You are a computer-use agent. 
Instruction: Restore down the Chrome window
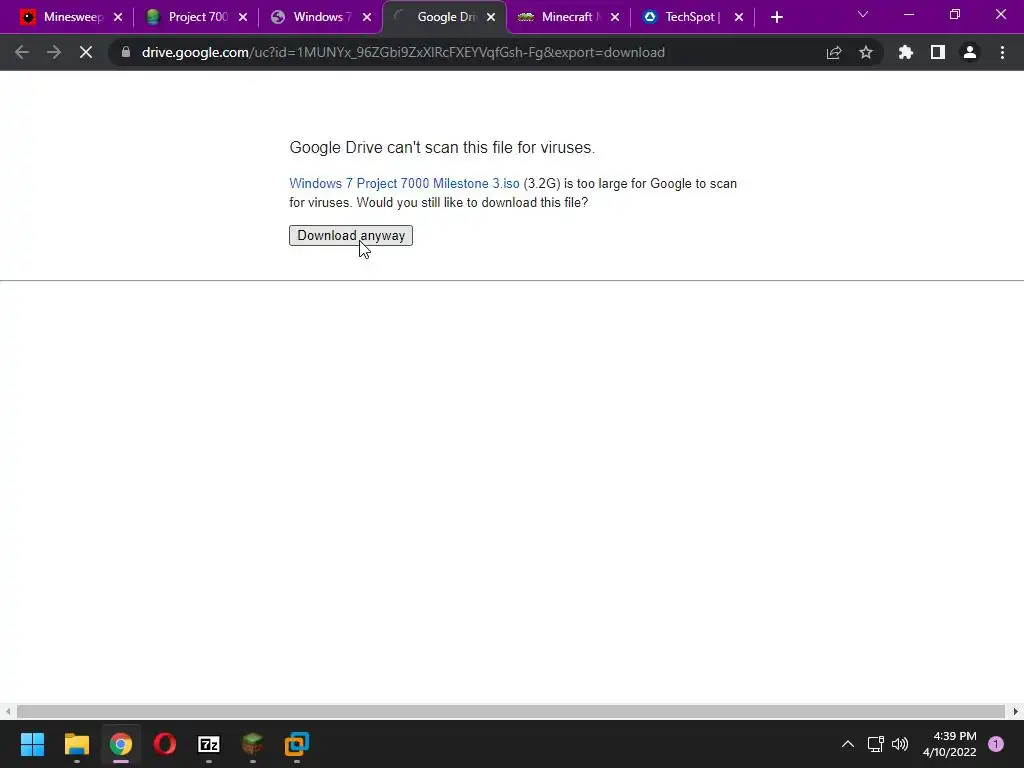pos(955,14)
